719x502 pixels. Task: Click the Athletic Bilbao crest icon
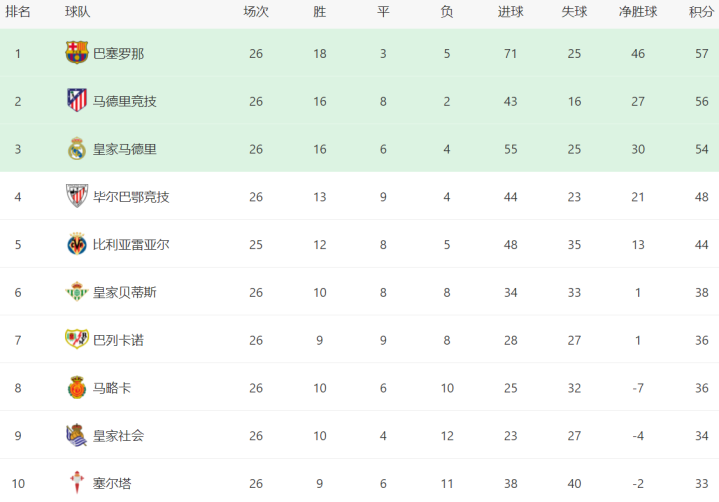tap(77, 196)
